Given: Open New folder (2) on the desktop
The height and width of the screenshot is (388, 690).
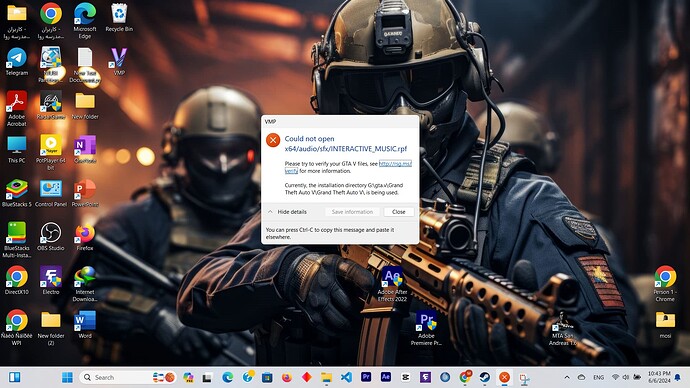Looking at the screenshot, I should (51, 328).
